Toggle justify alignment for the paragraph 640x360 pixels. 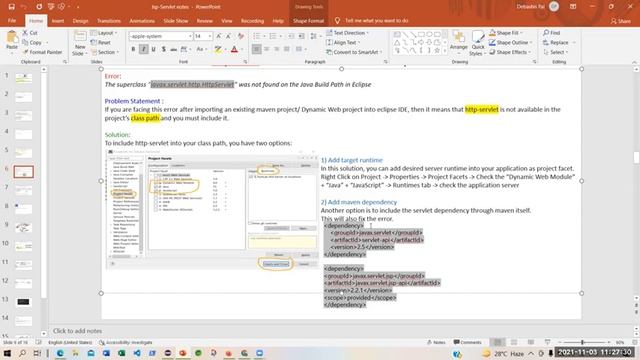pyautogui.click(x=287, y=49)
